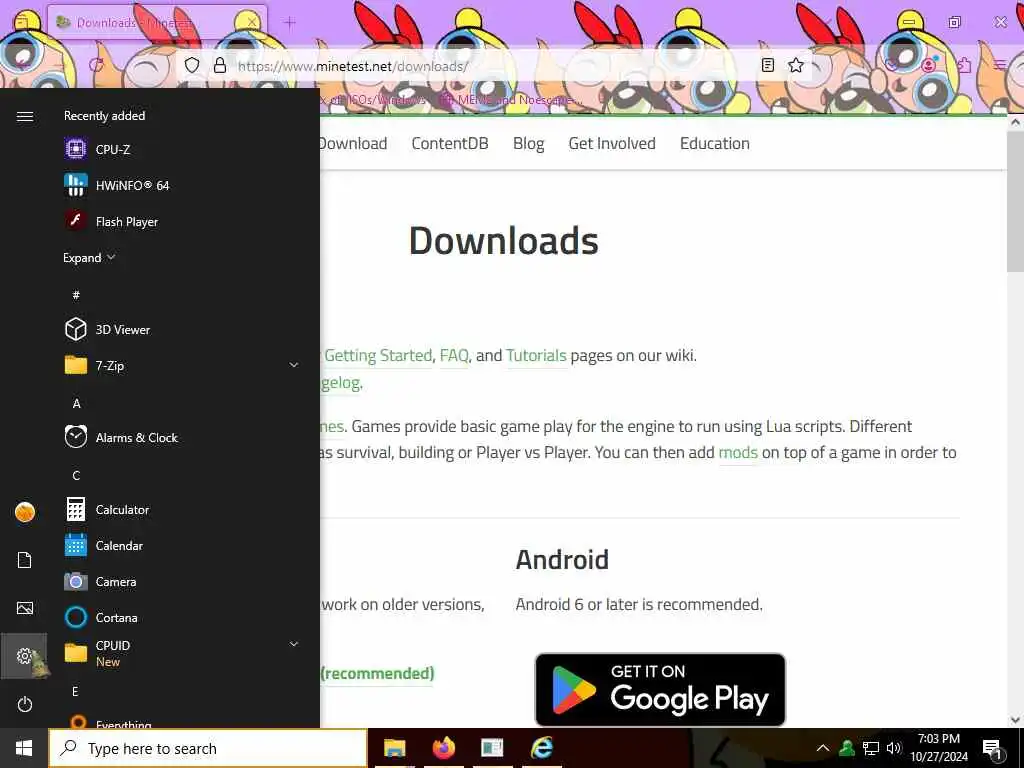The height and width of the screenshot is (768, 1024).
Task: Follow the mods link
Action: (738, 453)
